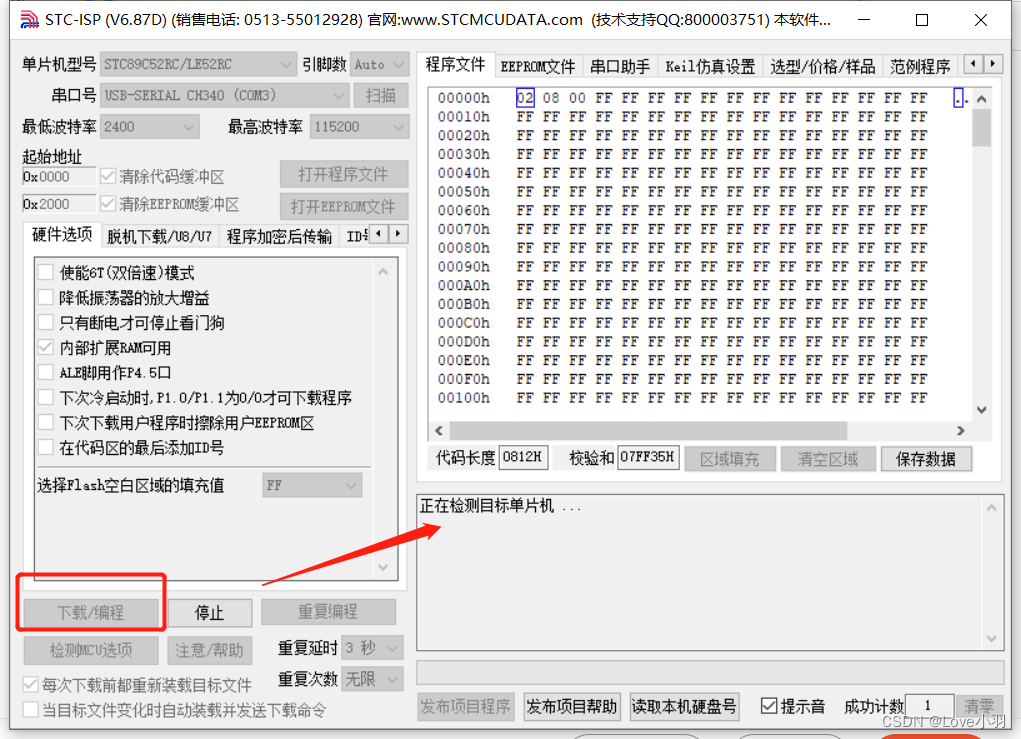Click 重复编程 button

328,612
